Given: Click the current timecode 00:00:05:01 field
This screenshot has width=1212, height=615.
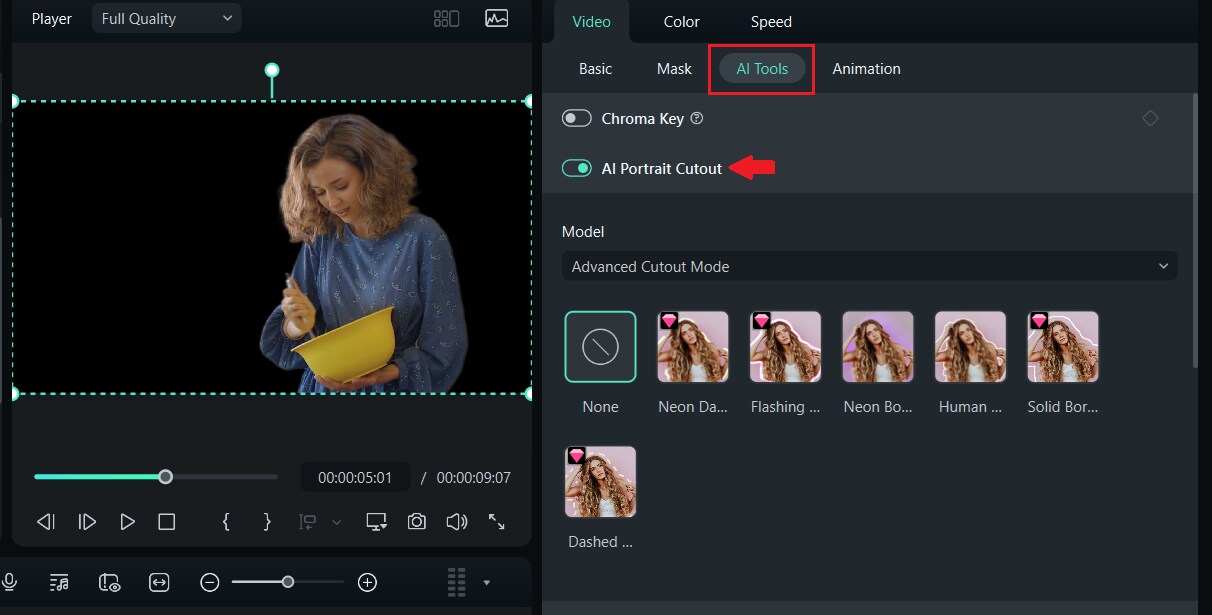Looking at the screenshot, I should [x=355, y=478].
